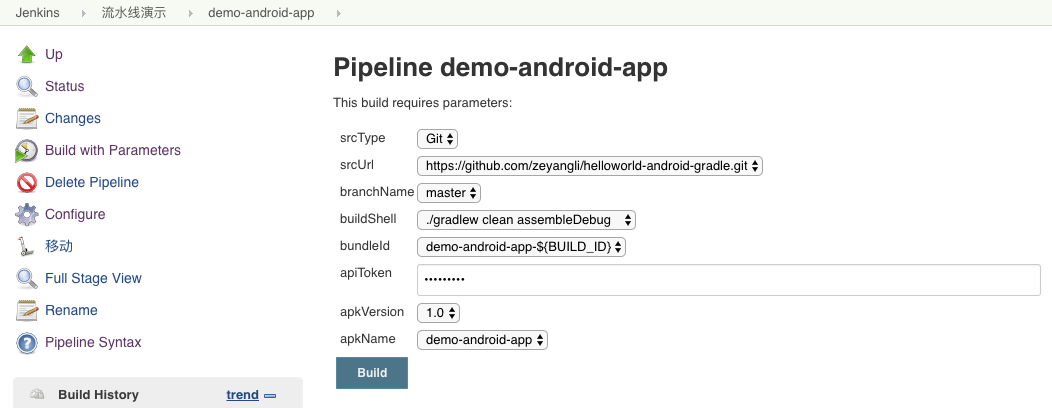Click the Changes notepad icon
The image size is (1052, 408).
[x=27, y=118]
